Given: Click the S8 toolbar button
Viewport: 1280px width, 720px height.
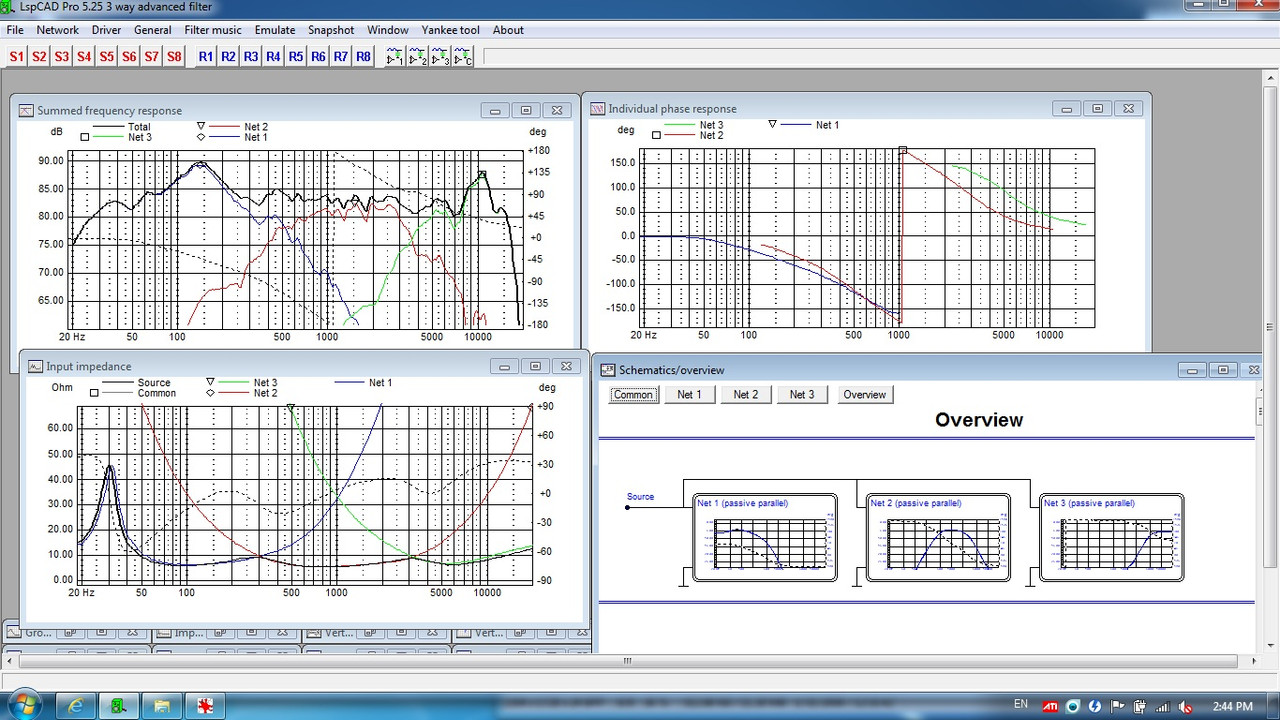Looking at the screenshot, I should tap(174, 57).
